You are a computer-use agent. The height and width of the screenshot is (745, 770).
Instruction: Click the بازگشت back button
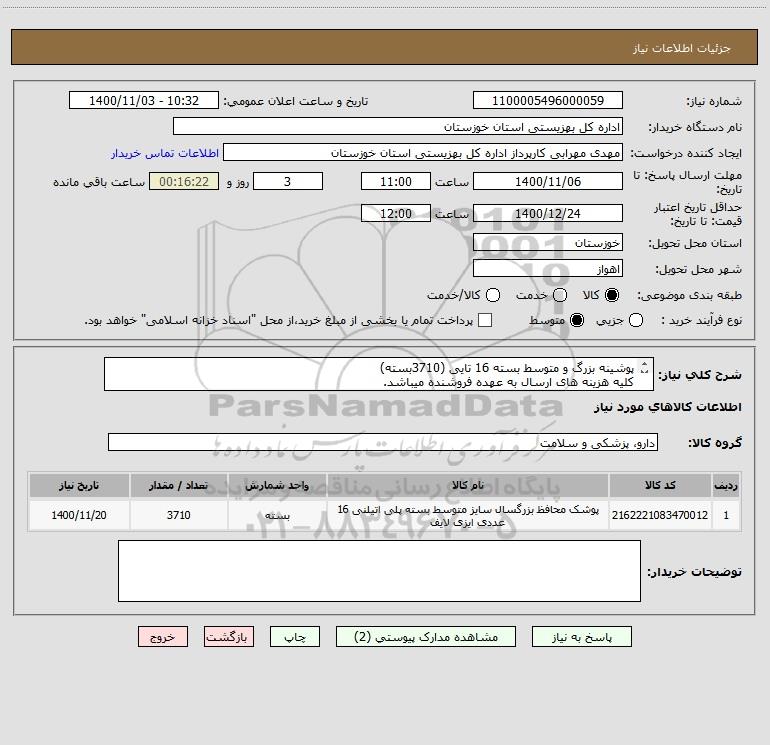coord(229,636)
